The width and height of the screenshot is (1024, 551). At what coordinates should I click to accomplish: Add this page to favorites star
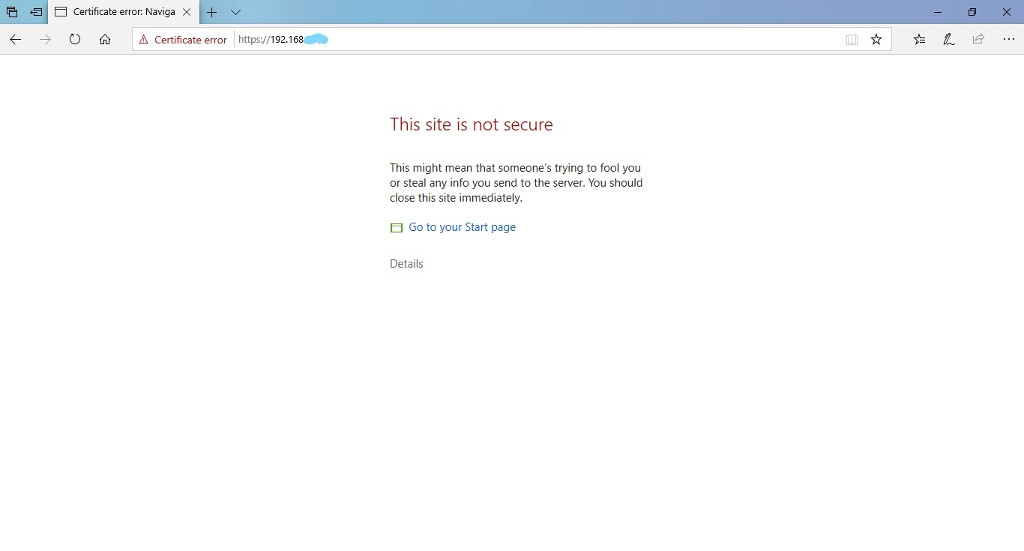tap(876, 39)
